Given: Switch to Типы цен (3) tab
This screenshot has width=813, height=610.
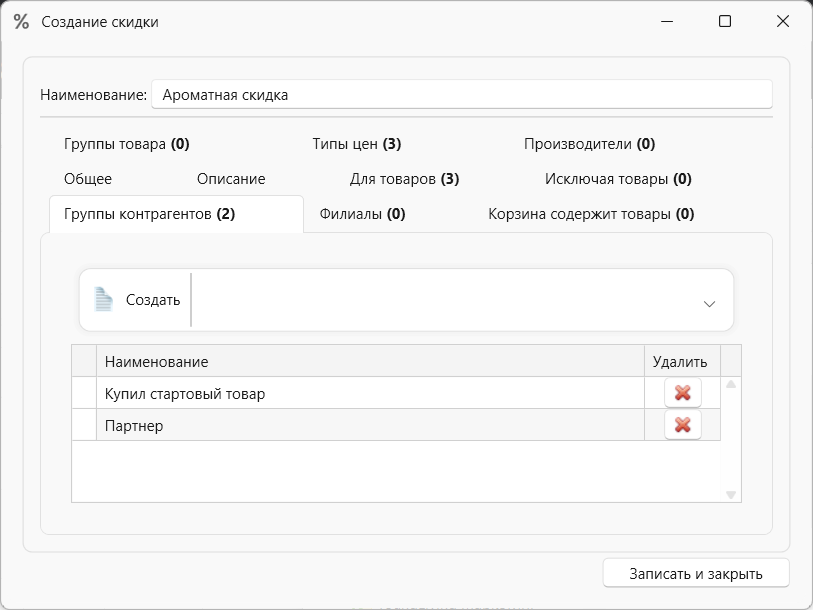Looking at the screenshot, I should [x=357, y=144].
